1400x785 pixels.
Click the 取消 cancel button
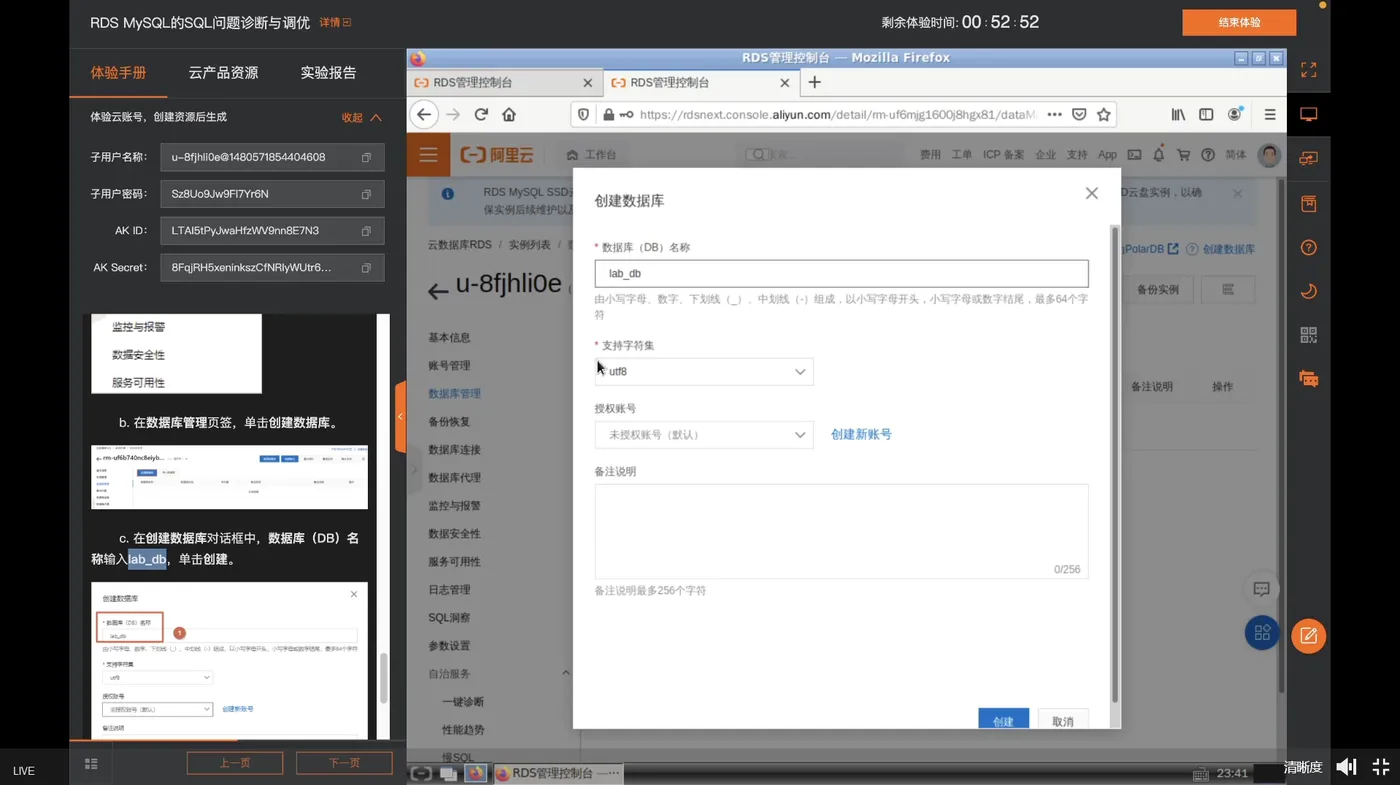tap(1063, 721)
